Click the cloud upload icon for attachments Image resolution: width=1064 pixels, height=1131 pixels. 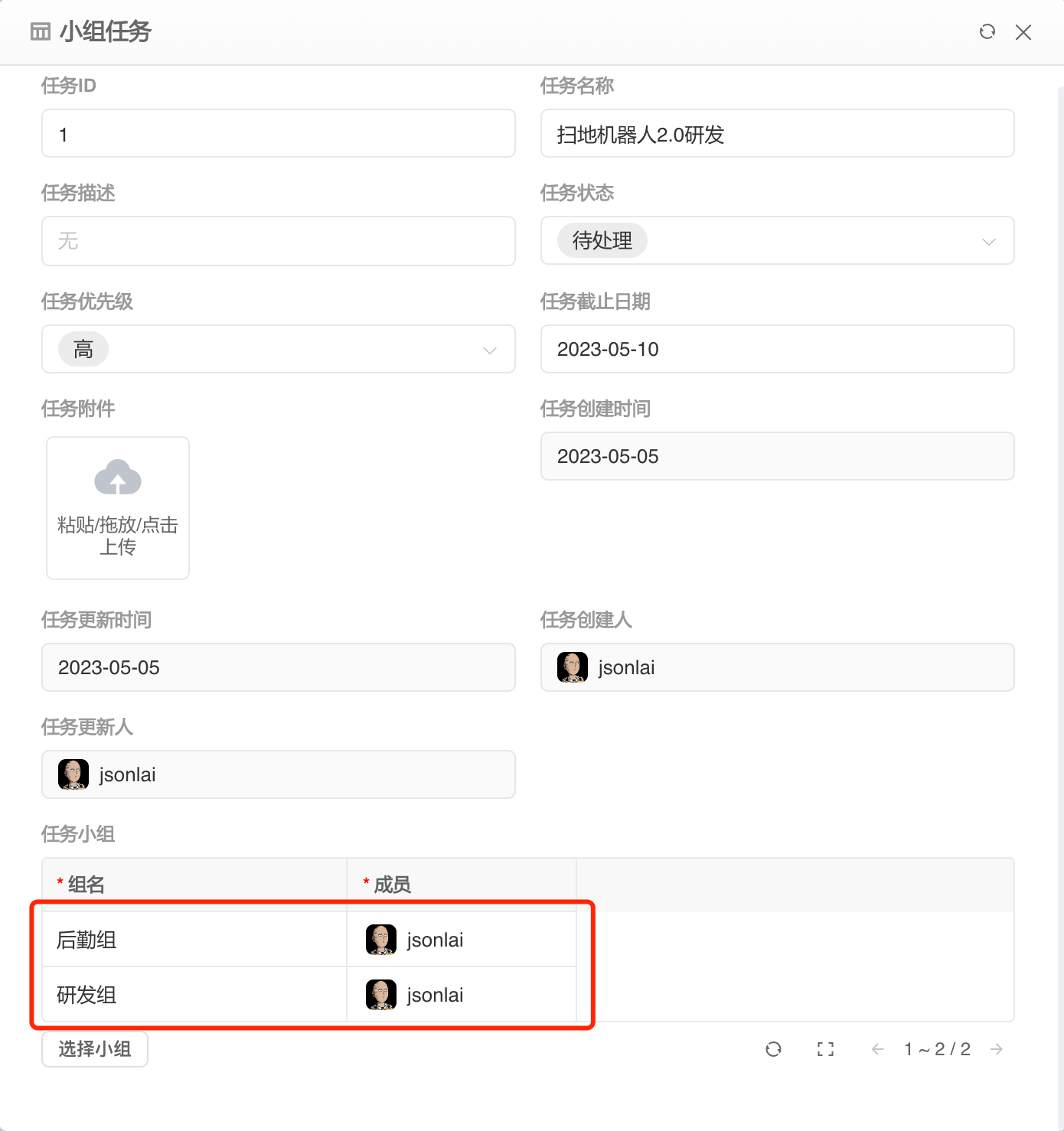118,477
